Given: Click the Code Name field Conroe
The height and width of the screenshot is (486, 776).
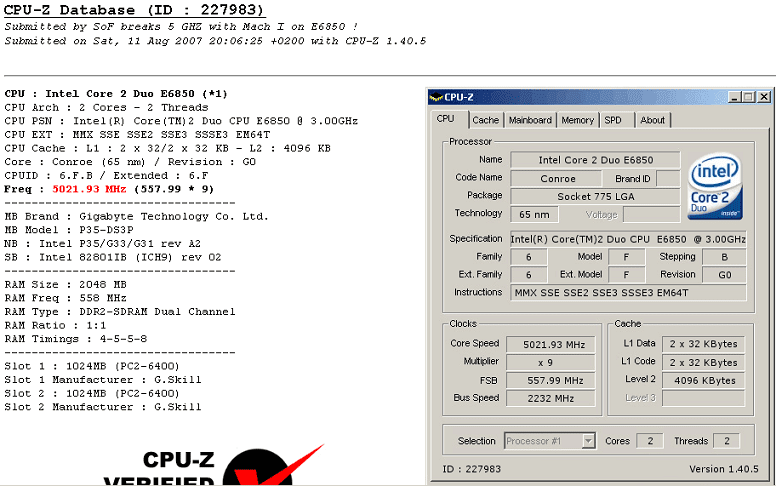Looking at the screenshot, I should pyautogui.click(x=556, y=179).
